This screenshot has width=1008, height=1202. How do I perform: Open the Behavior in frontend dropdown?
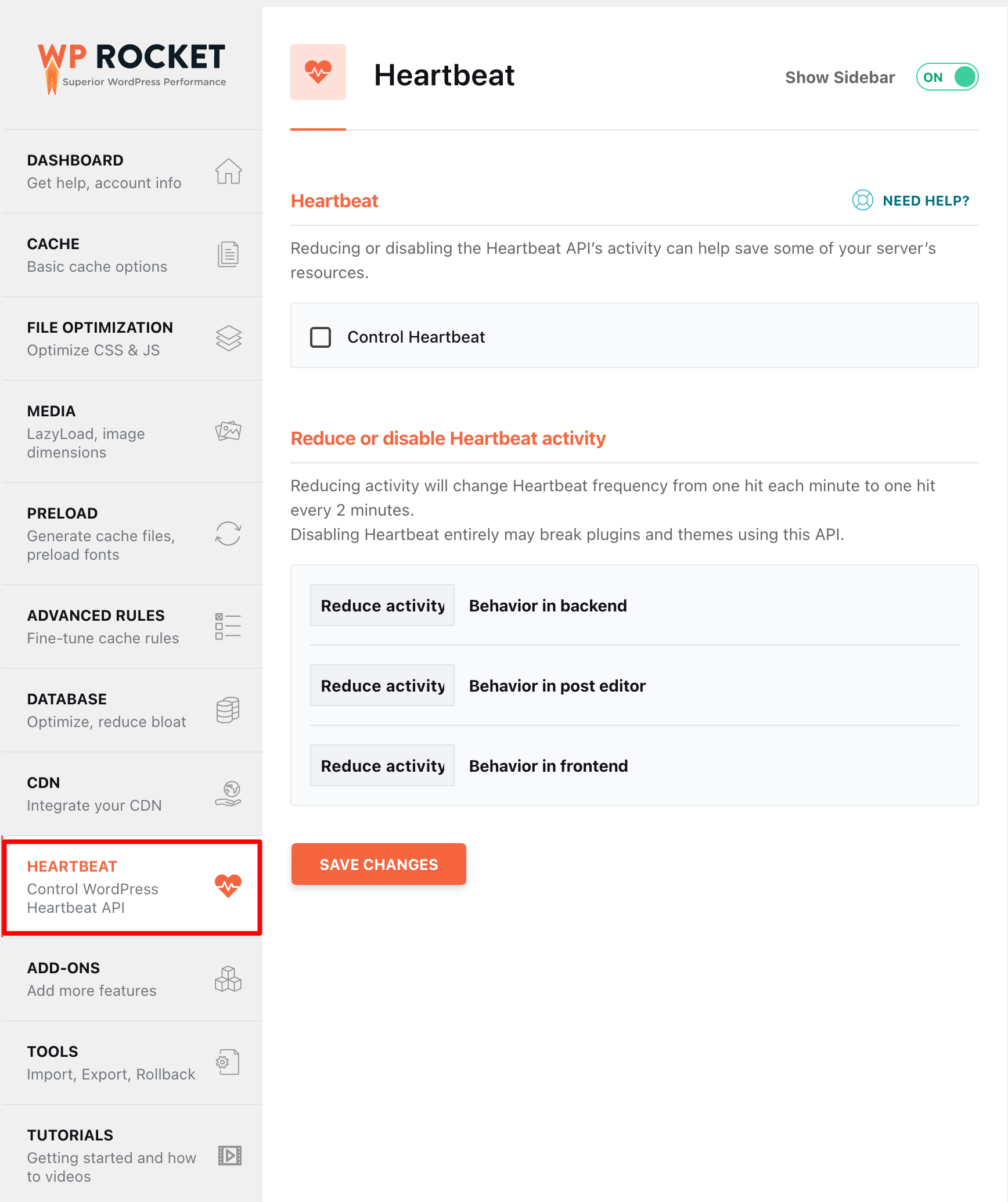coord(382,765)
